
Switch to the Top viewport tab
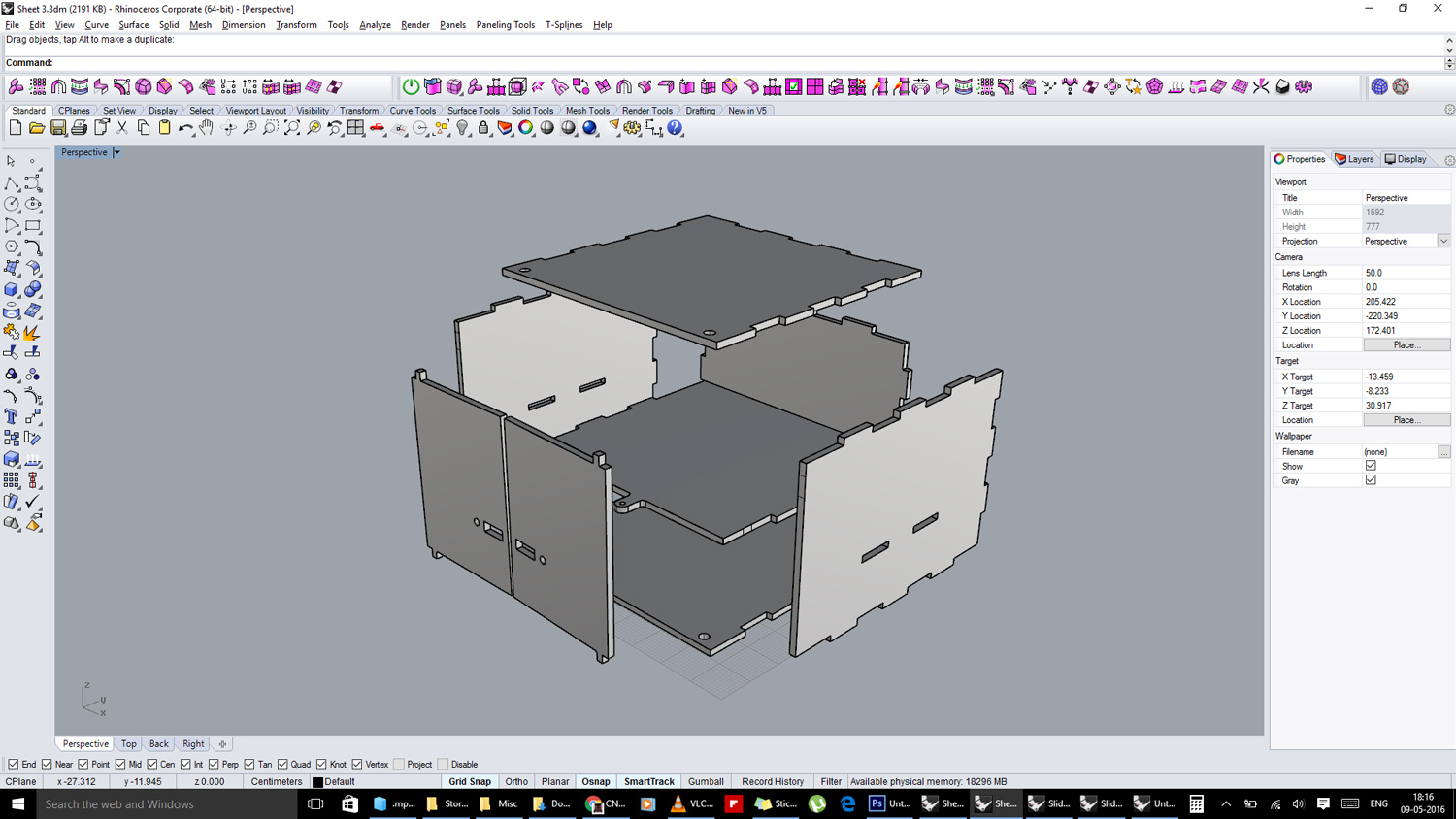tap(128, 744)
